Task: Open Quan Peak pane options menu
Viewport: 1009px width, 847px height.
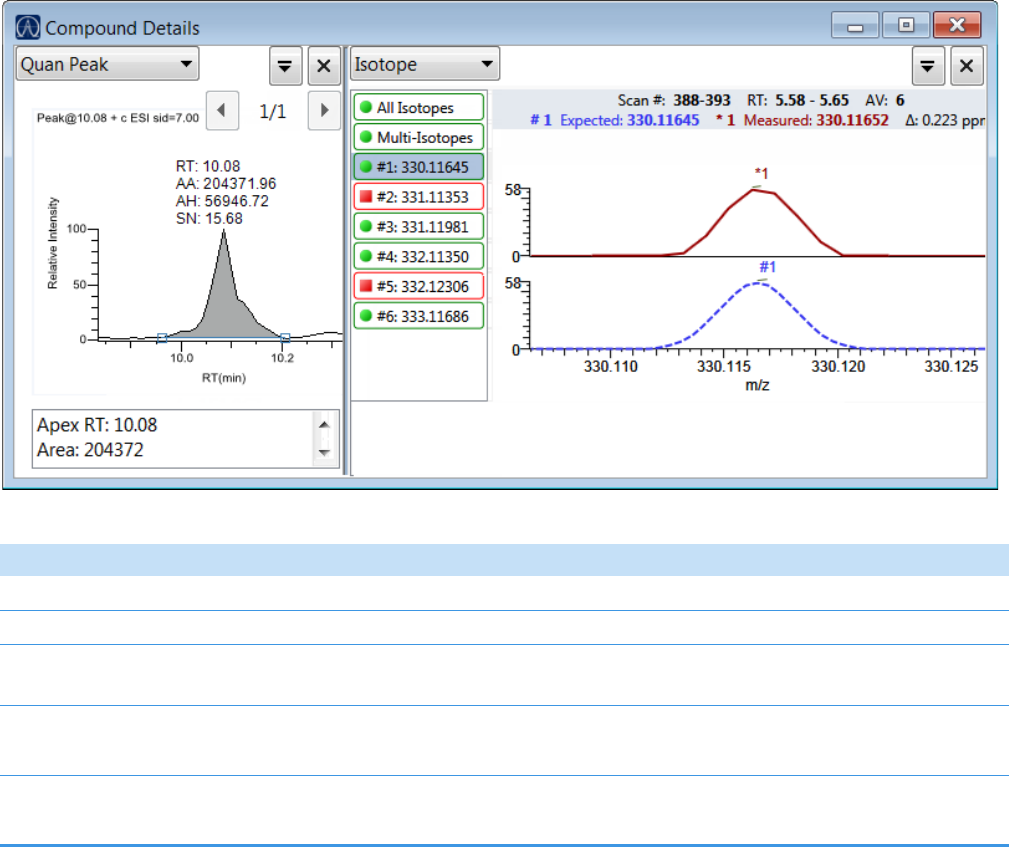Action: point(285,66)
